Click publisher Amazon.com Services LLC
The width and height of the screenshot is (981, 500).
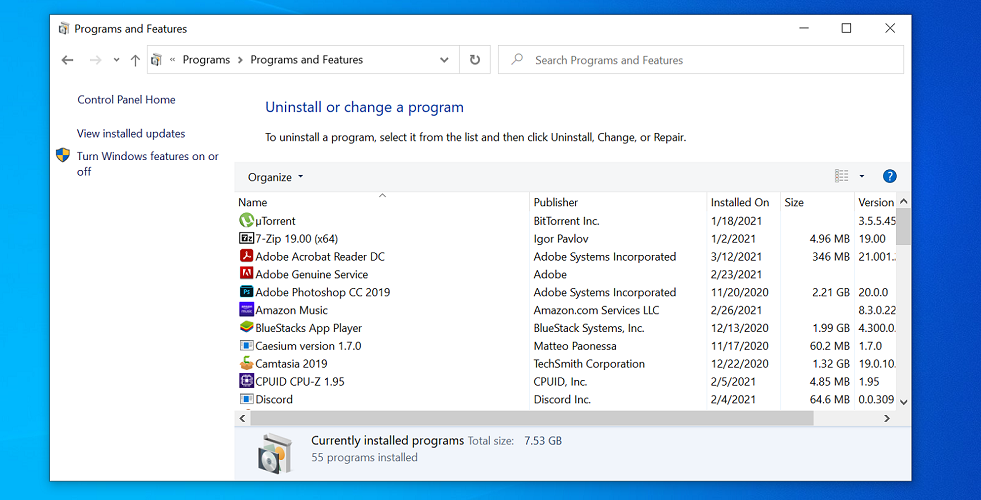(x=596, y=310)
